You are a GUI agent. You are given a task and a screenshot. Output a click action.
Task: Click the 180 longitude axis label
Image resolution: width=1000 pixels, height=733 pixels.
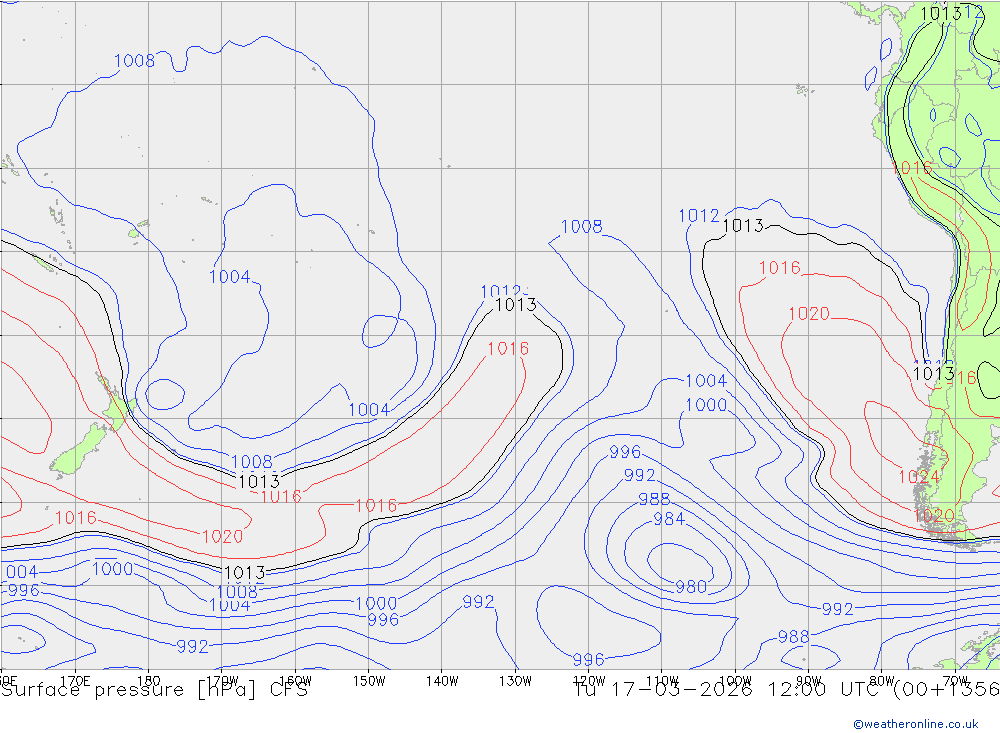[x=148, y=681]
